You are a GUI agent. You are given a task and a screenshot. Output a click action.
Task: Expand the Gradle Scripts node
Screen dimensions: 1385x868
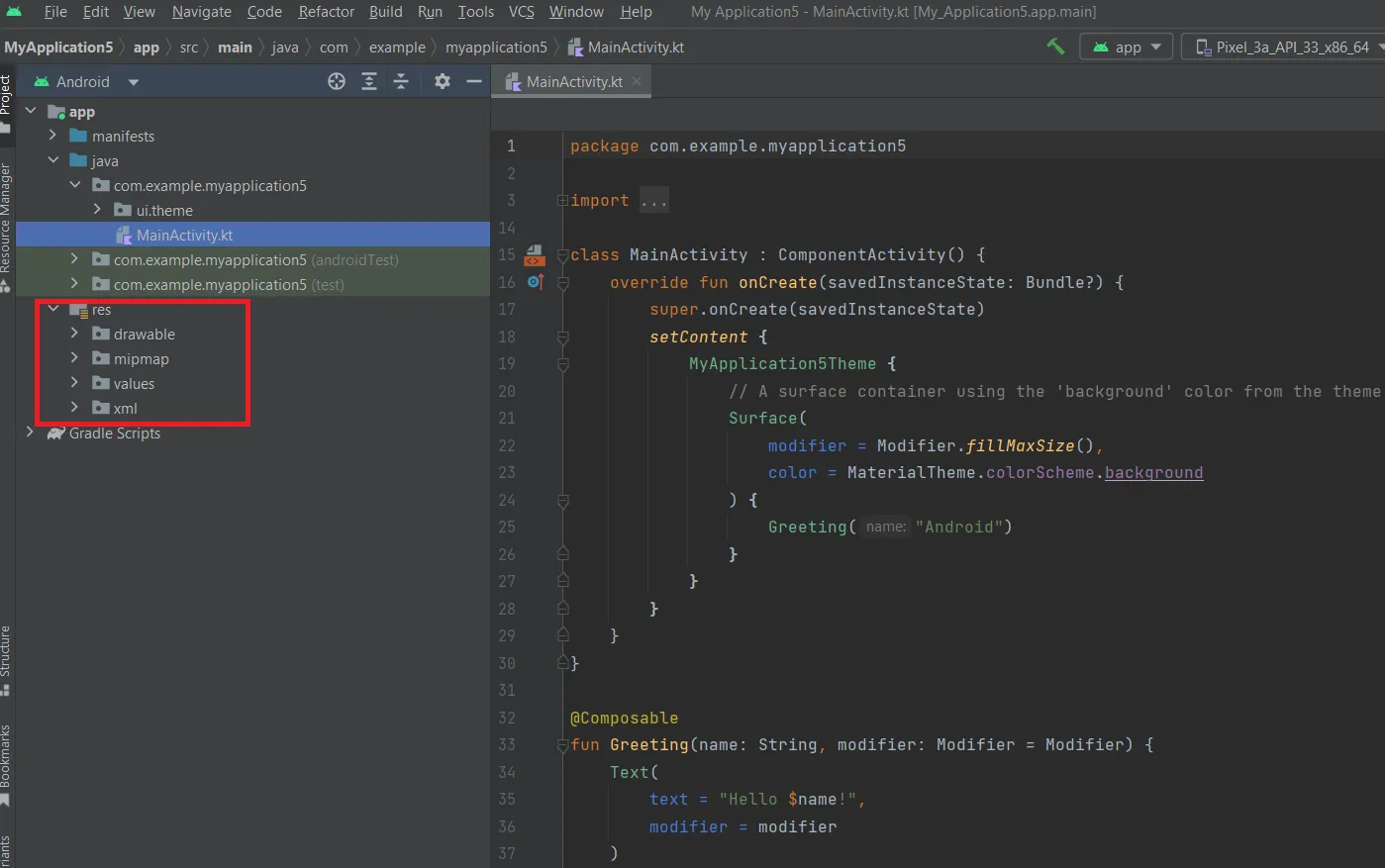30,433
